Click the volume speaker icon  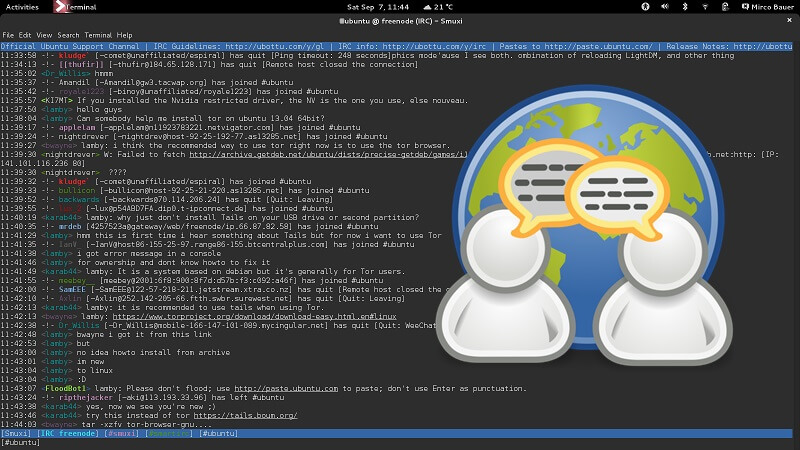(x=665, y=7)
